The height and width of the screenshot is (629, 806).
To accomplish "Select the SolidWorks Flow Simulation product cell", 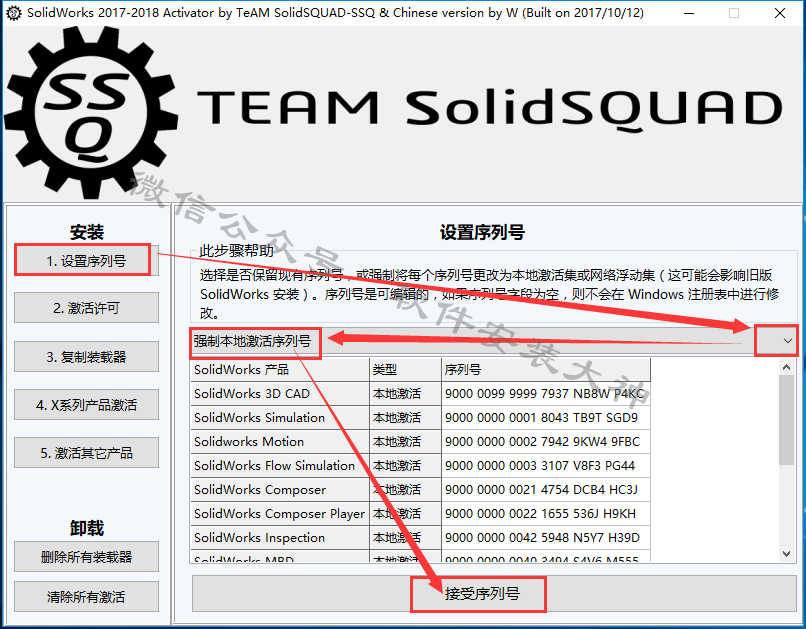I will pos(280,466).
